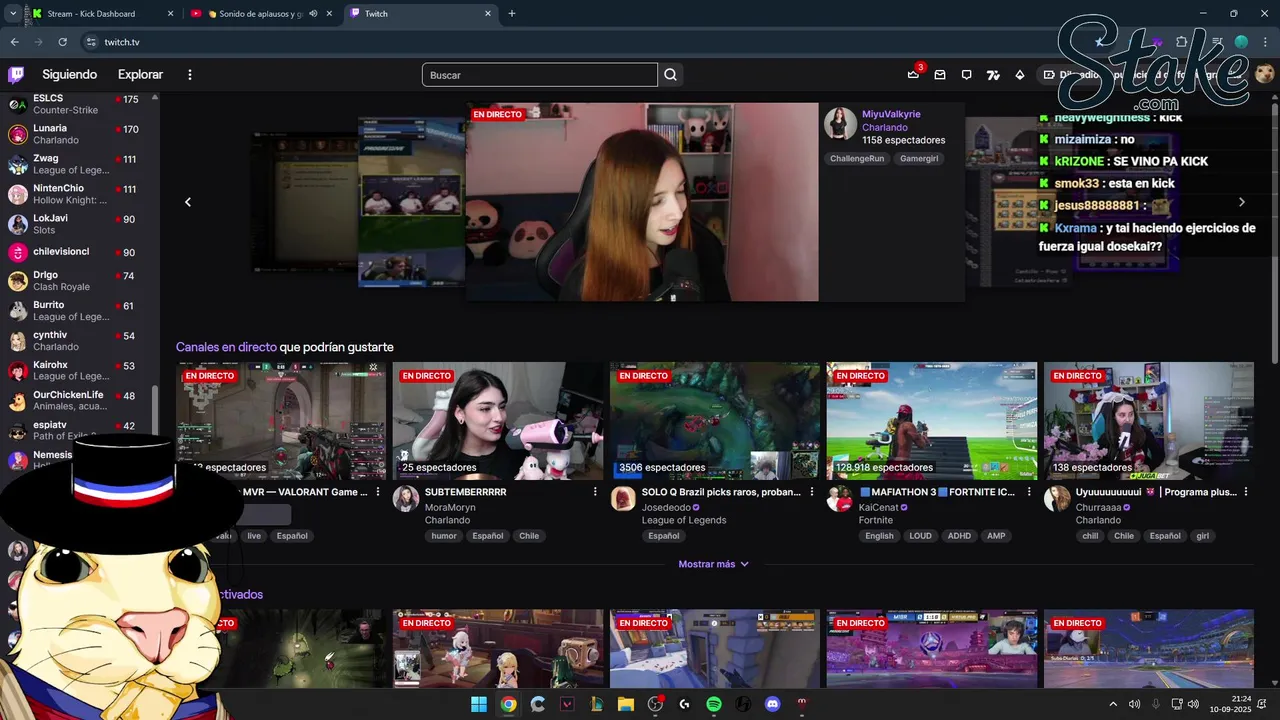This screenshot has height=720, width=1280.
Task: Open MoraMoryn SUBTEMBERRRRR stream thumbnail
Action: coord(498,421)
